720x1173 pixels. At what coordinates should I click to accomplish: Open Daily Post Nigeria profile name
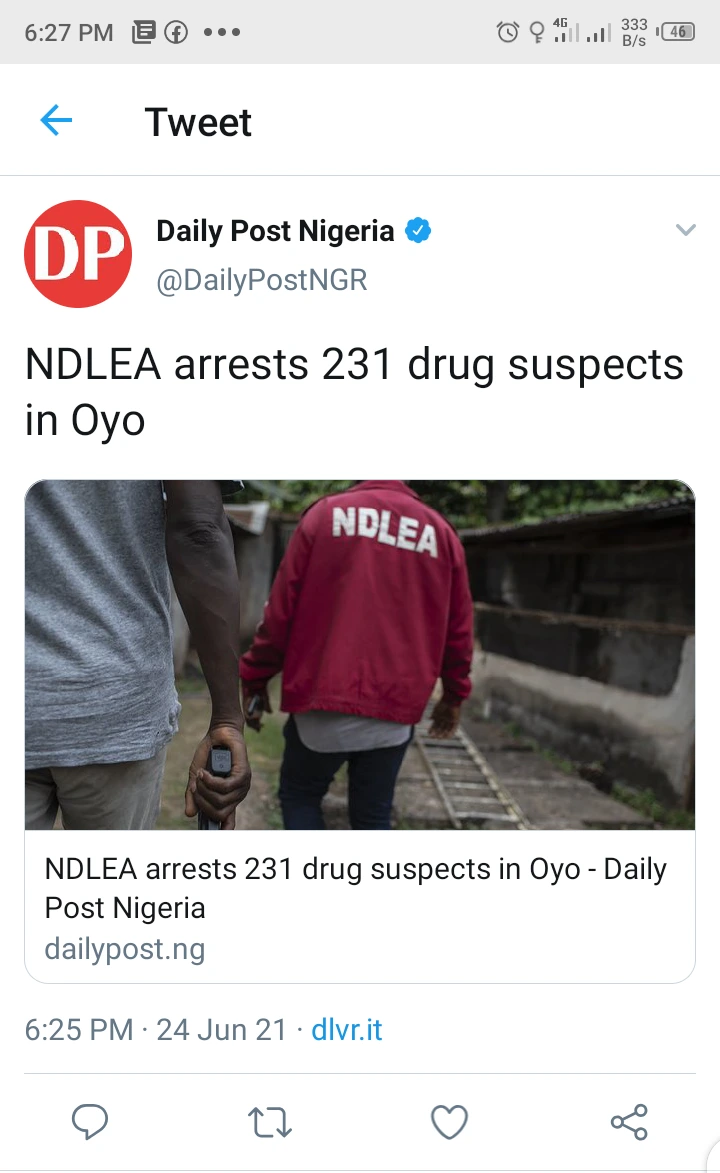coord(275,231)
